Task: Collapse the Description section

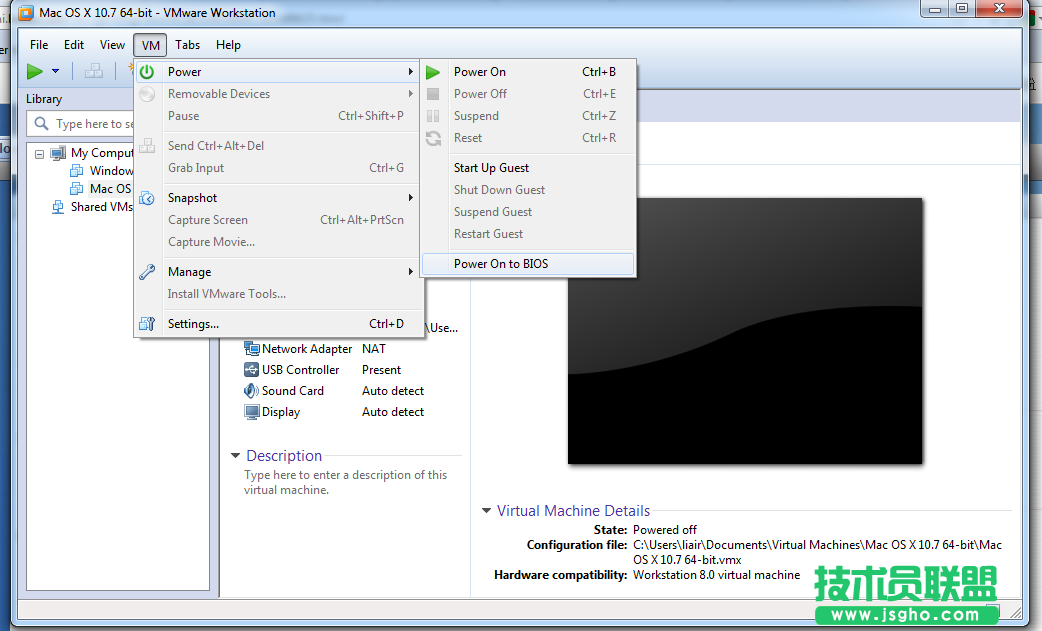Action: pyautogui.click(x=234, y=455)
